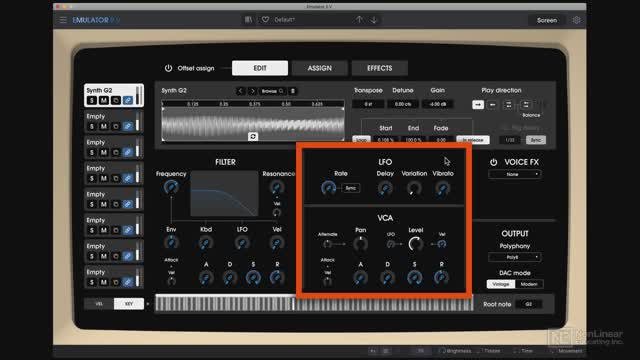Select Modern DAC mode
The image size is (640, 360).
pos(529,284)
